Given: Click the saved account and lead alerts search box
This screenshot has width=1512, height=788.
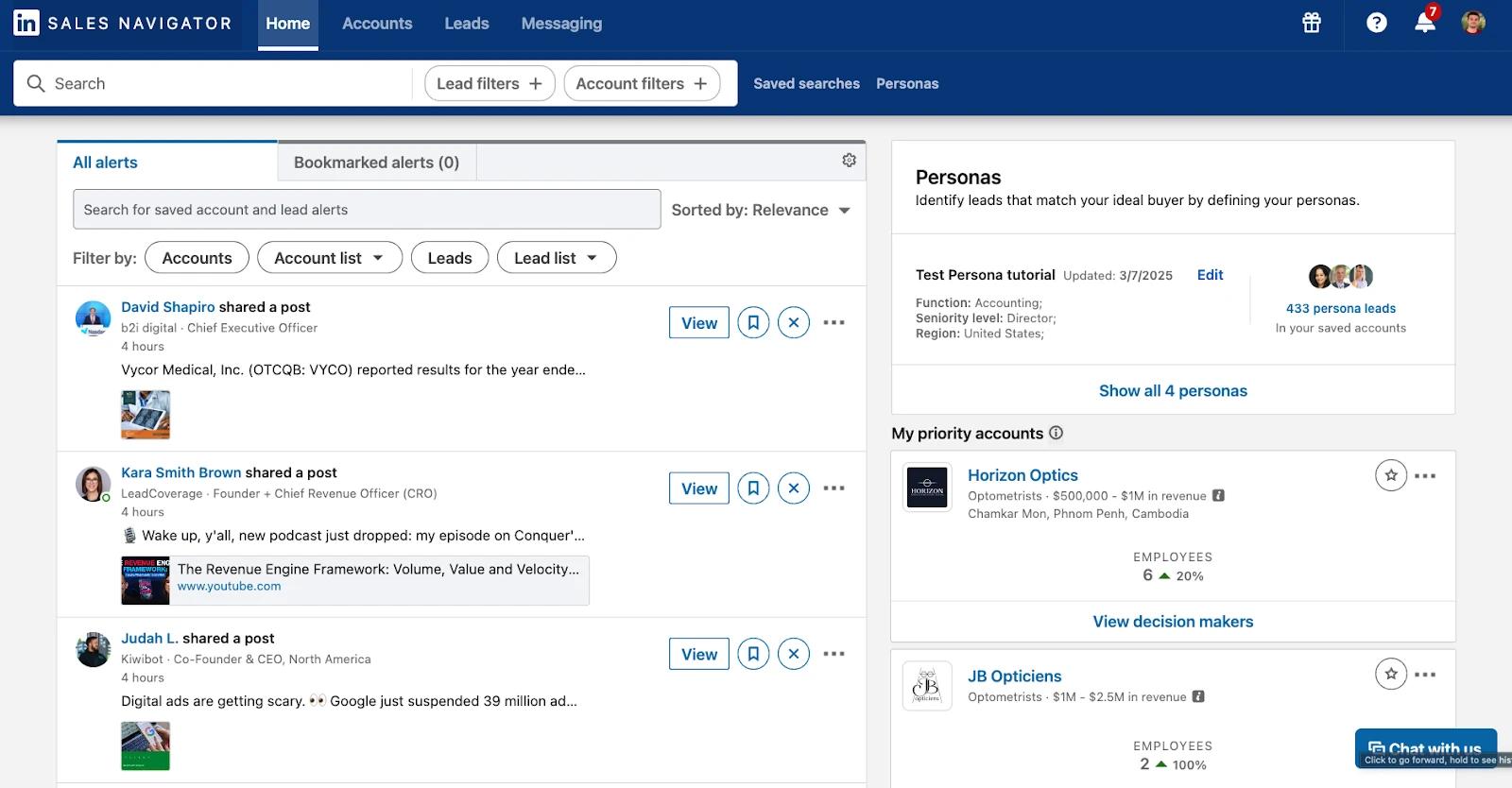Looking at the screenshot, I should [x=367, y=209].
